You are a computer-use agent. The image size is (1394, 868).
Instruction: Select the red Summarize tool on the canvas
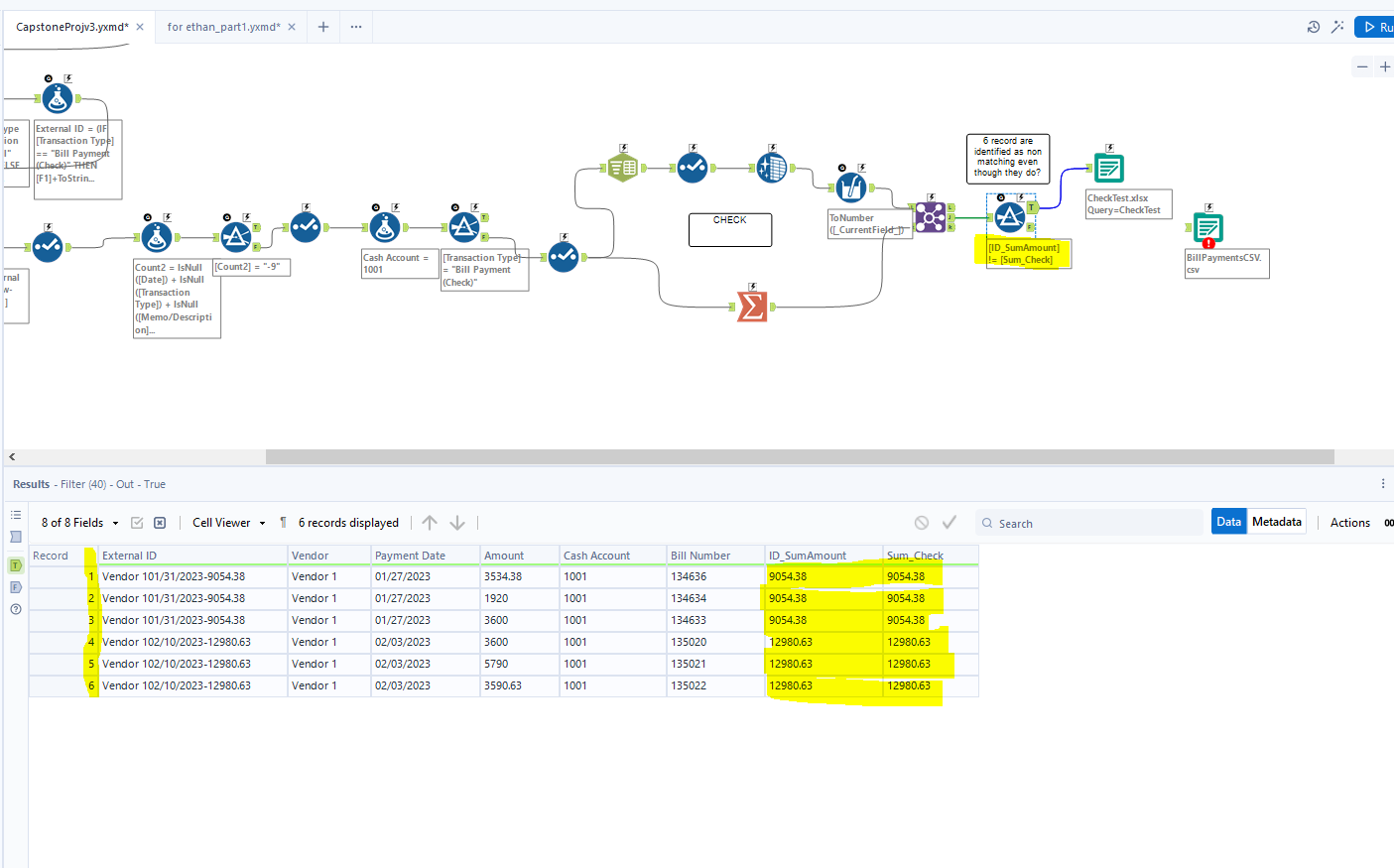click(752, 308)
